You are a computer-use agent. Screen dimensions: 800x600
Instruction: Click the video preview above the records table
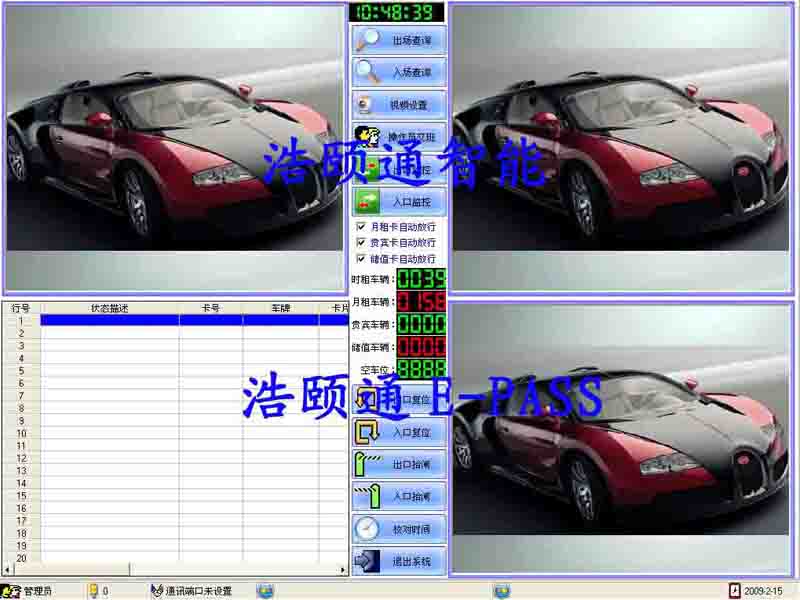(x=175, y=148)
